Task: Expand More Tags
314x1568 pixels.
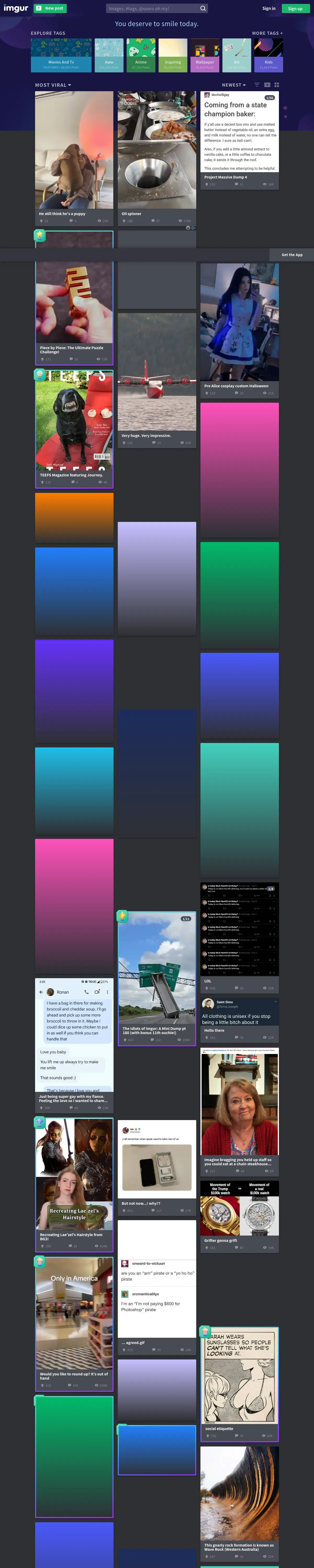Action: [267, 33]
